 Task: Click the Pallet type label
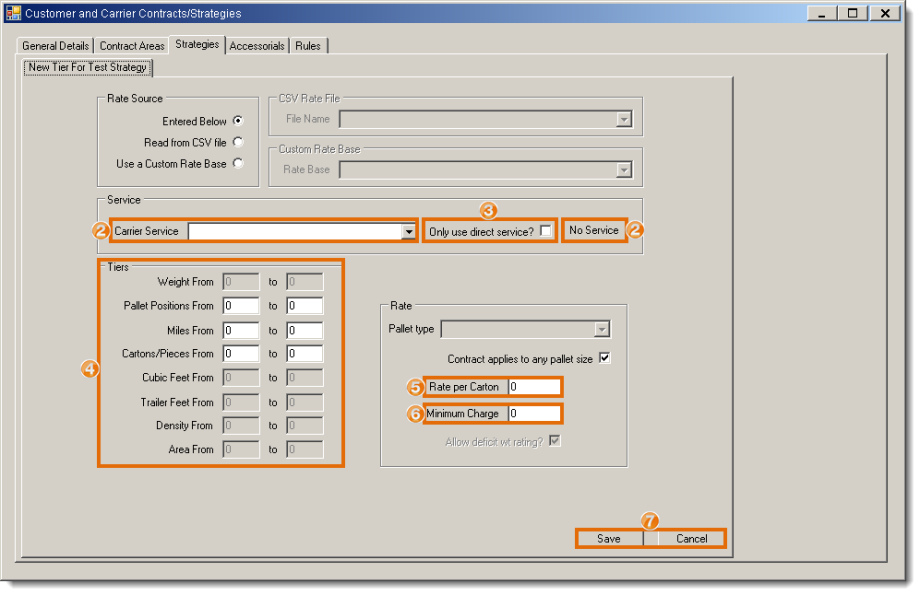coord(411,329)
